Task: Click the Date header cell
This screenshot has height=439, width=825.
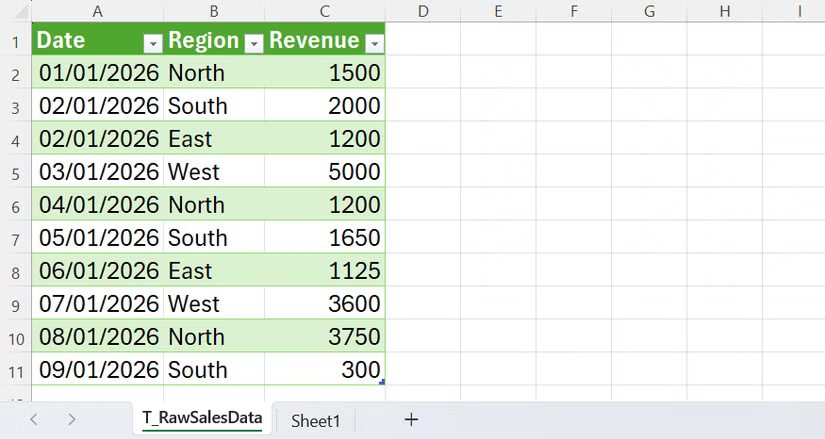Action: 97,39
